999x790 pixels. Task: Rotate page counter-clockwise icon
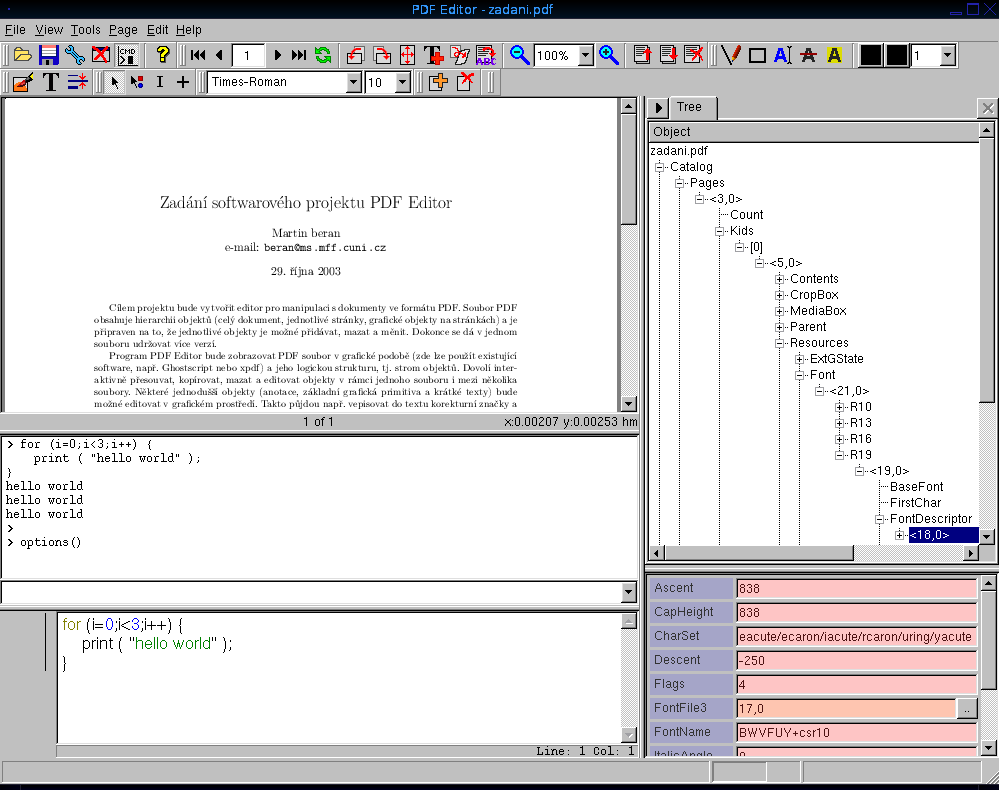point(355,55)
